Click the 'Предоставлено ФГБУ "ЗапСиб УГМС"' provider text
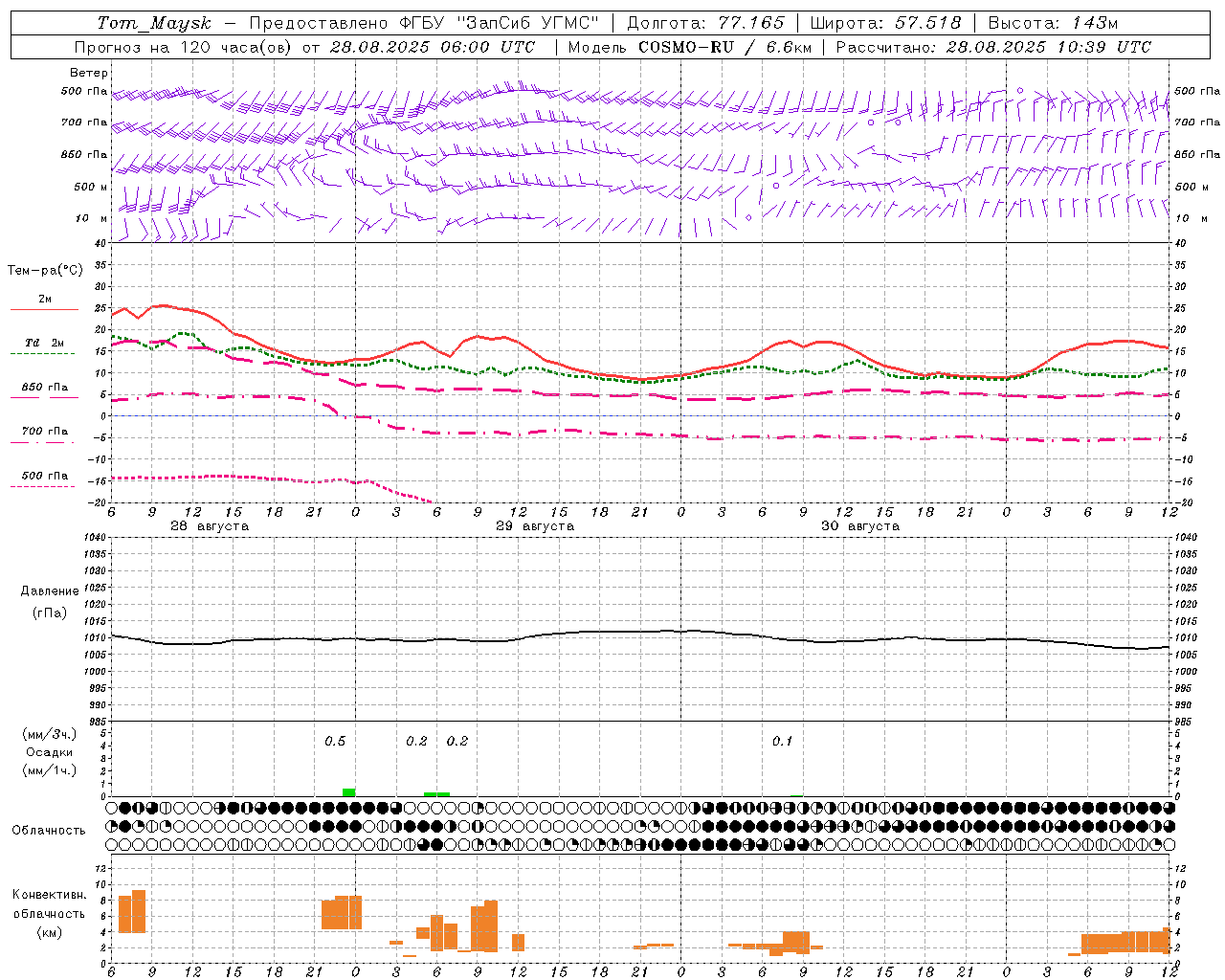This screenshot has width=1225, height=980. [423, 23]
